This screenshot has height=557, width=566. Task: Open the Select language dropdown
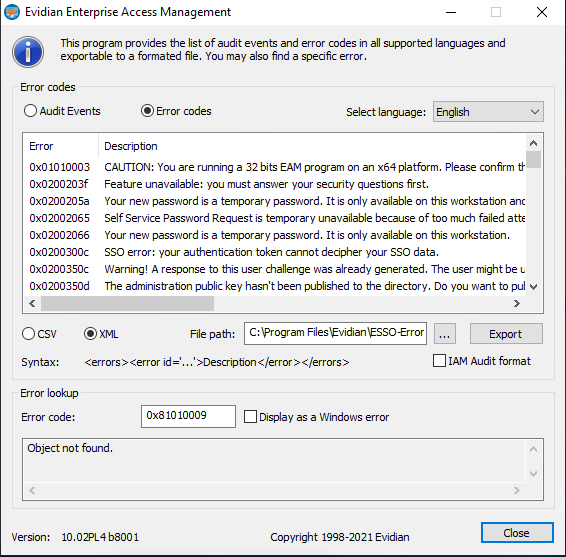pos(488,112)
